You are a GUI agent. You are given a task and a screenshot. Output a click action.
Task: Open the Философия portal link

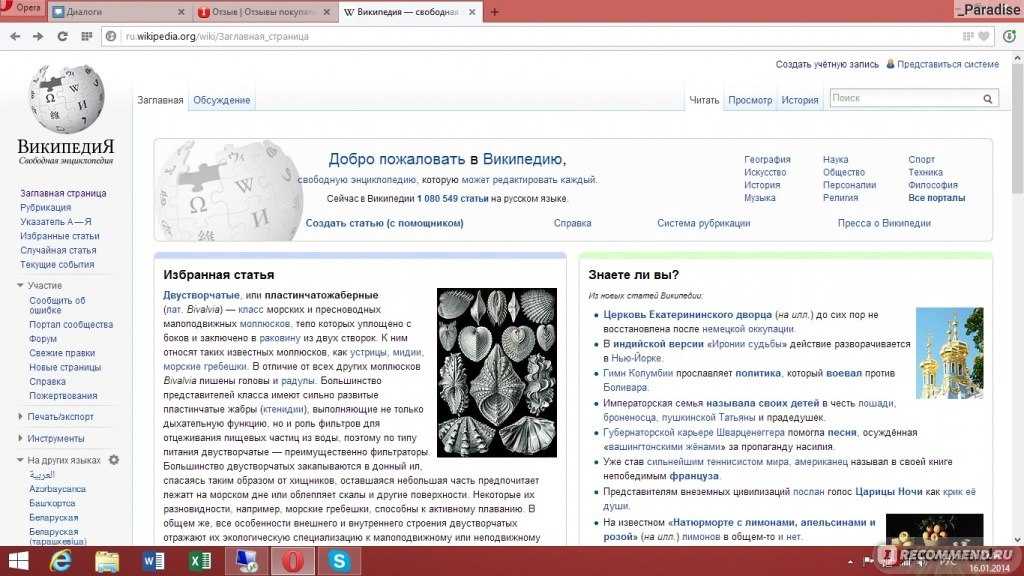(x=933, y=185)
